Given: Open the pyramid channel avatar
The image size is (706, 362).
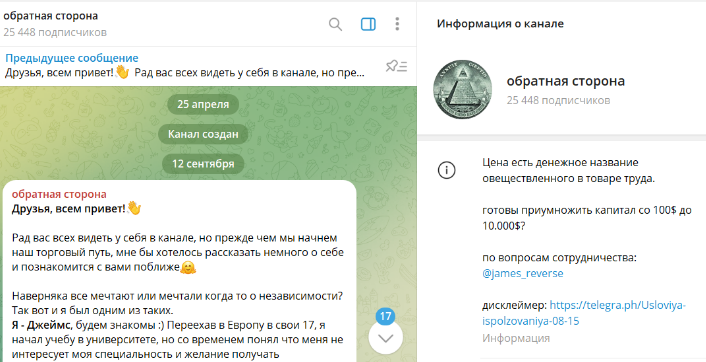Looking at the screenshot, I should click(462, 89).
